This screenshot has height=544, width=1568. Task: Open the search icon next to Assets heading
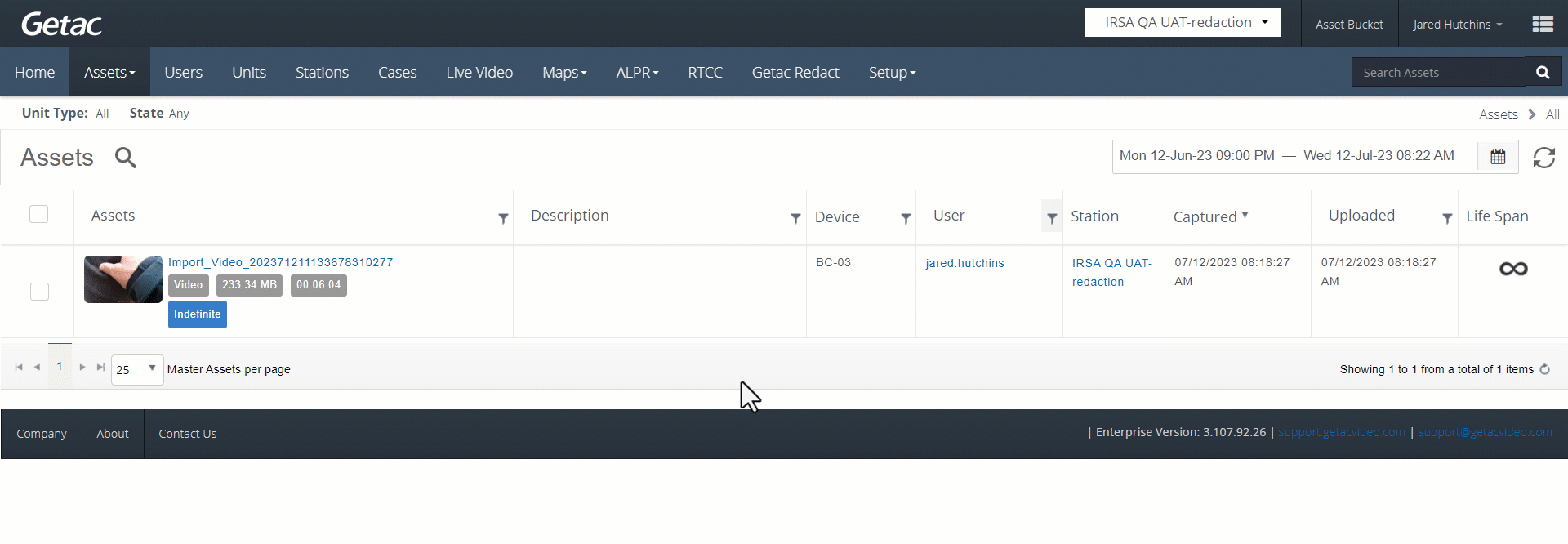click(x=125, y=157)
